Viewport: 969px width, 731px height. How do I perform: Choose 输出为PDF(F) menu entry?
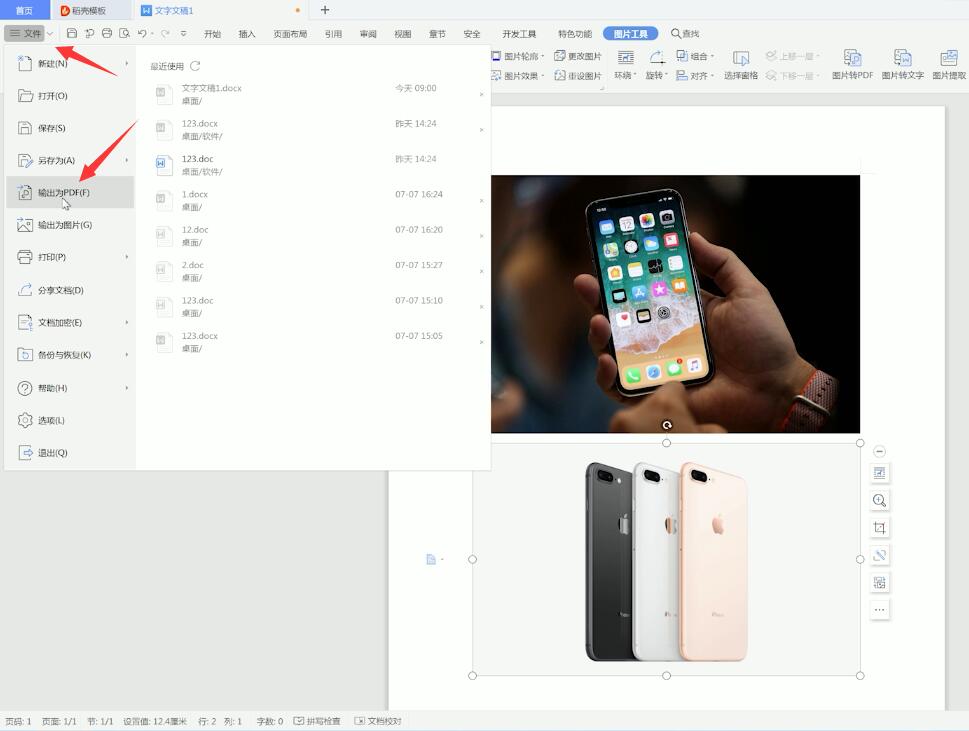(69, 192)
